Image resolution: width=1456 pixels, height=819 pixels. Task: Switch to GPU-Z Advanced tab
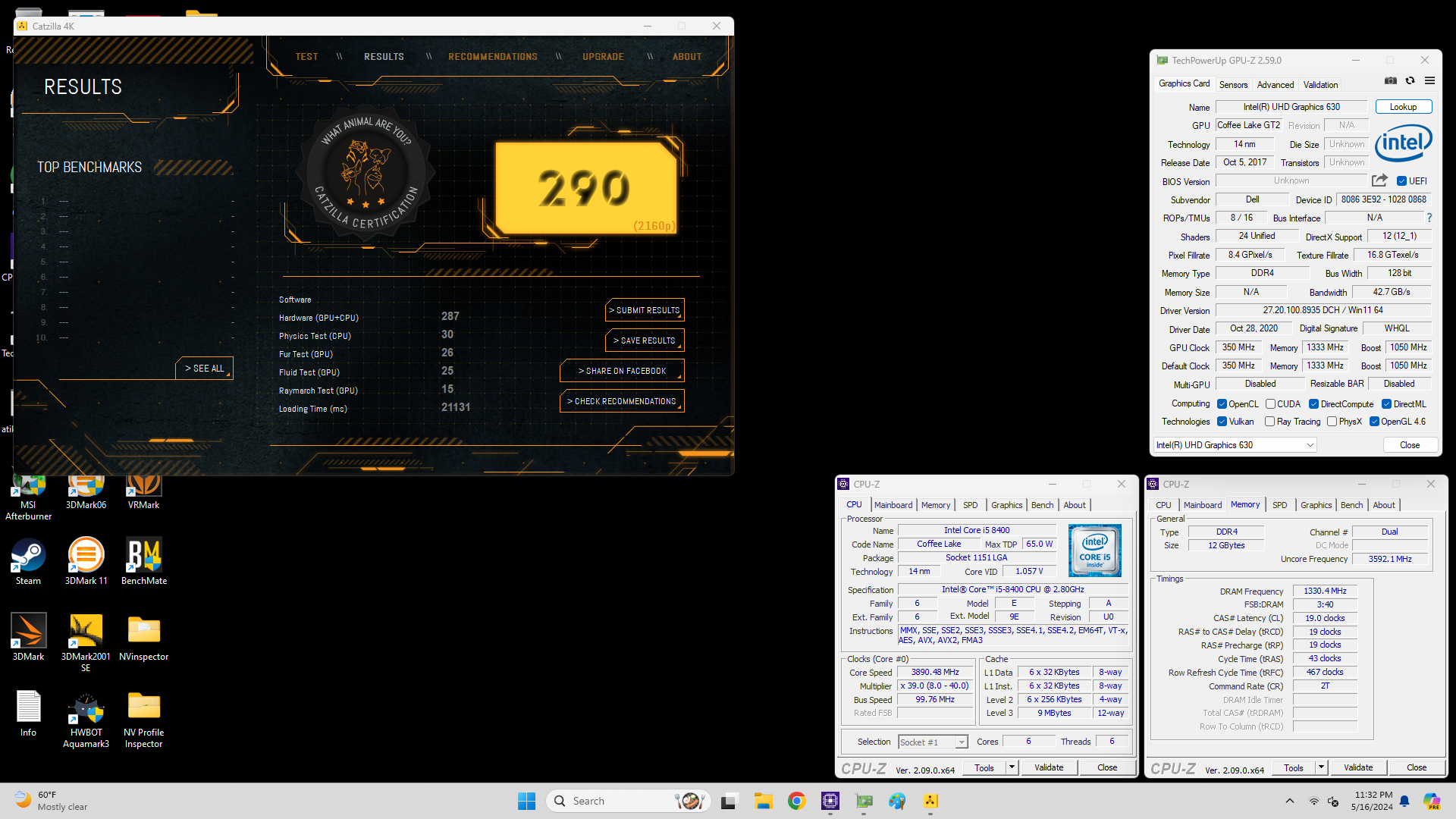pos(1276,84)
